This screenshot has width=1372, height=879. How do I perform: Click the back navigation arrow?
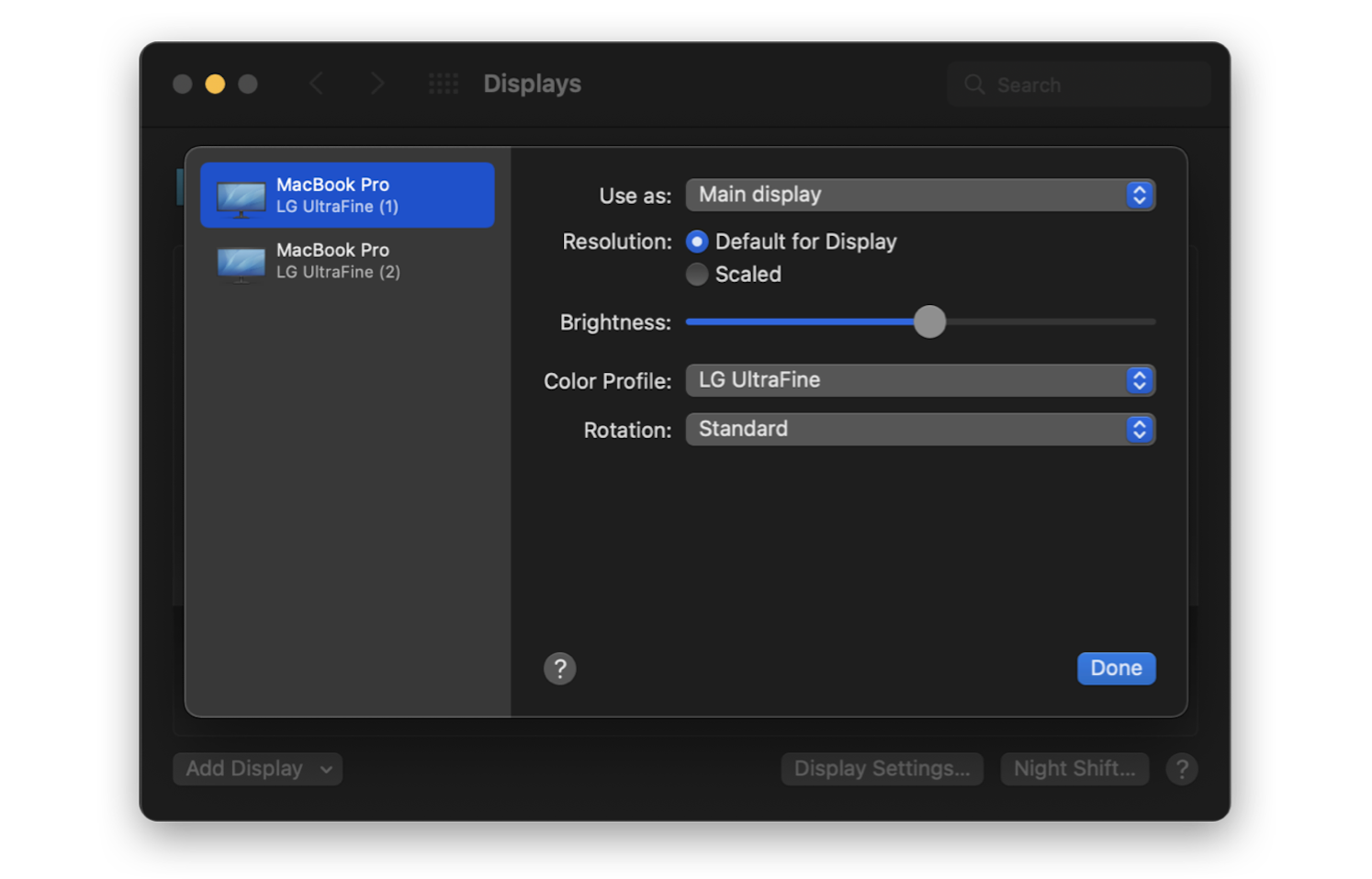[317, 84]
